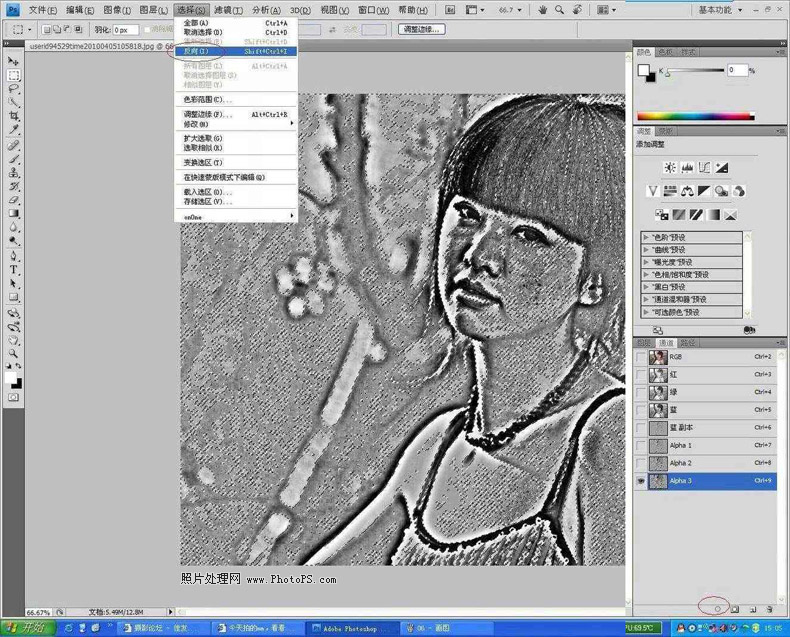Image resolution: width=790 pixels, height=637 pixels.
Task: Select the Brush tool
Action: point(14,159)
